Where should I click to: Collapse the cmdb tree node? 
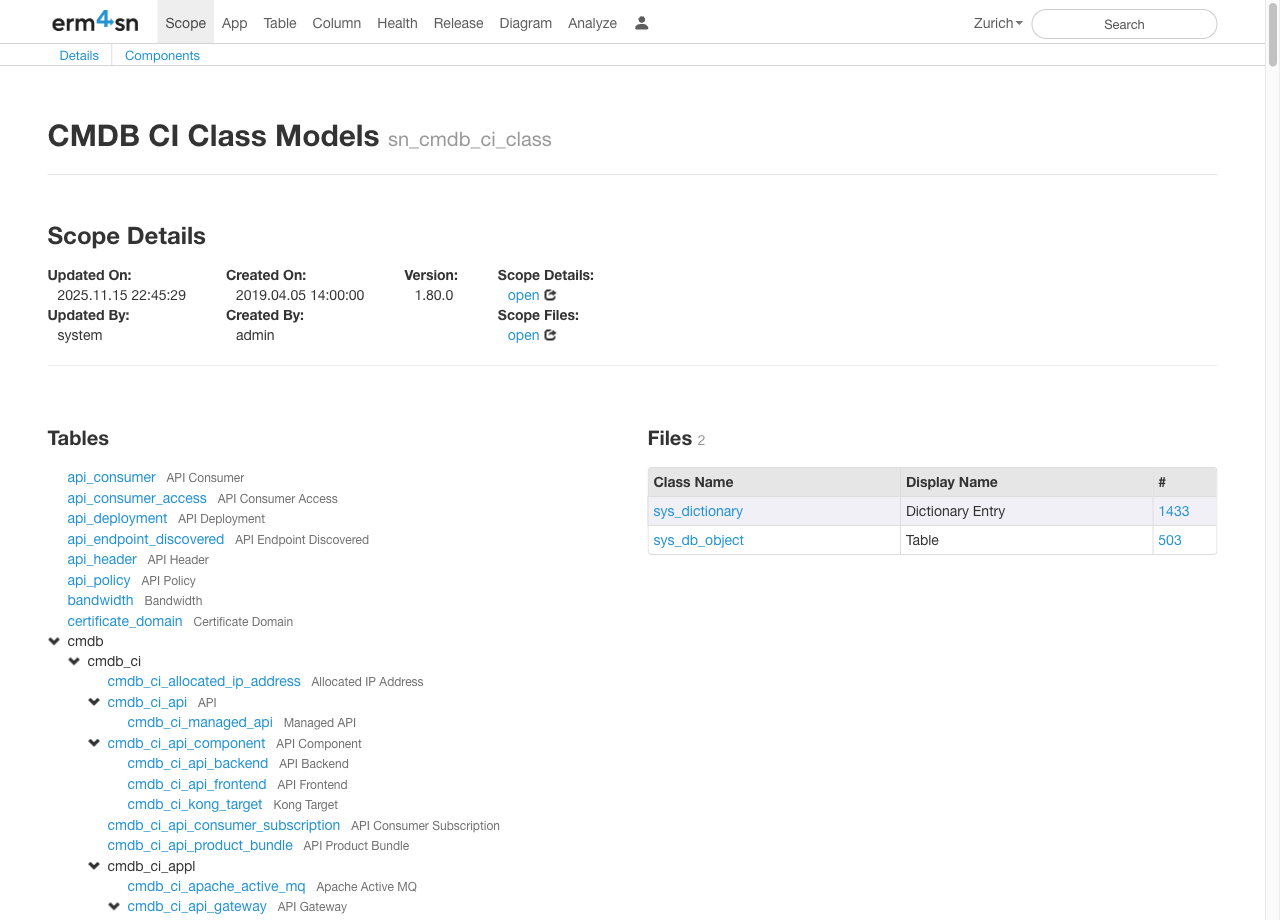[x=54, y=641]
